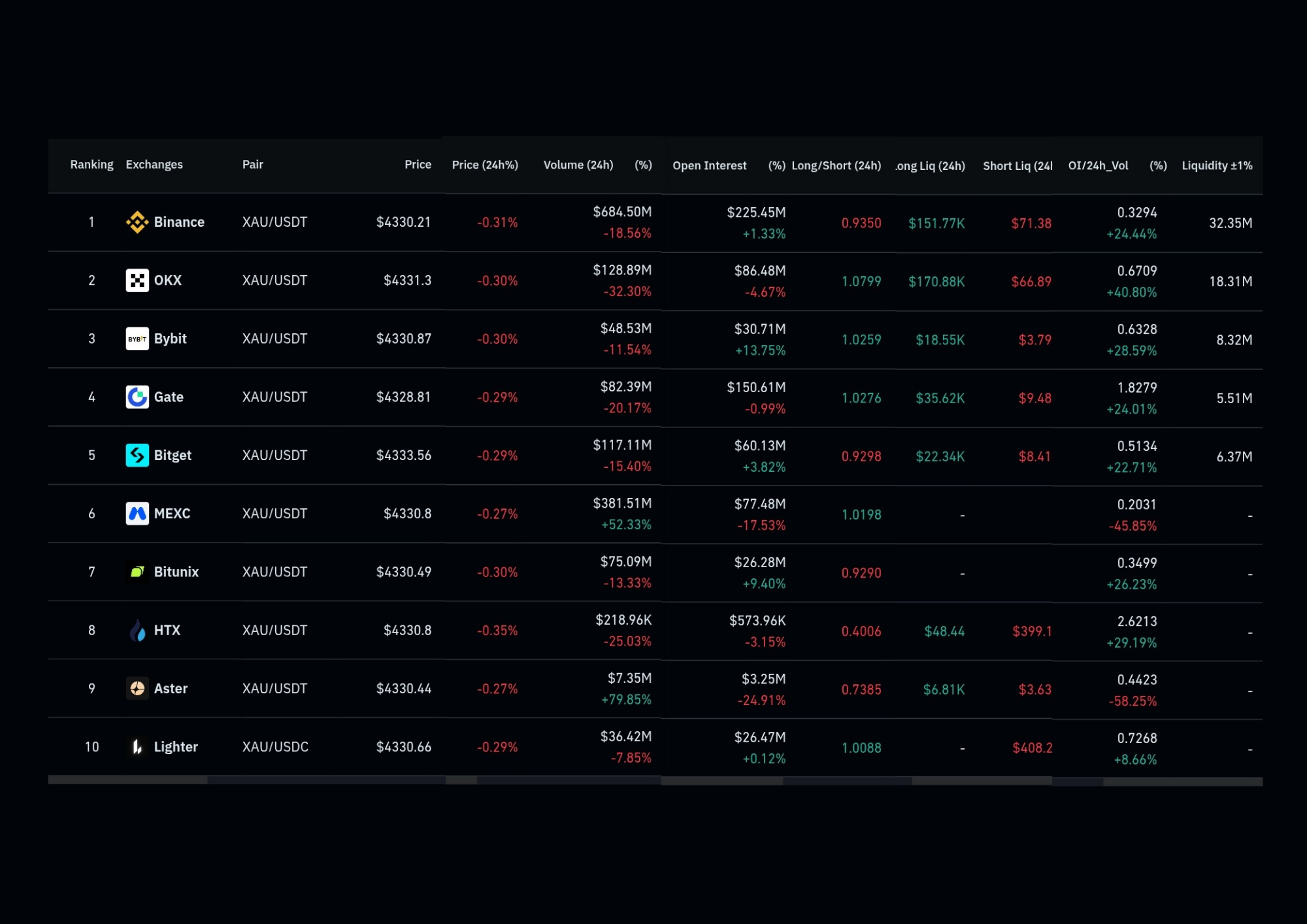Select the XAU/USDC pair in Lighter row
This screenshot has height=924, width=1307.
(x=275, y=747)
